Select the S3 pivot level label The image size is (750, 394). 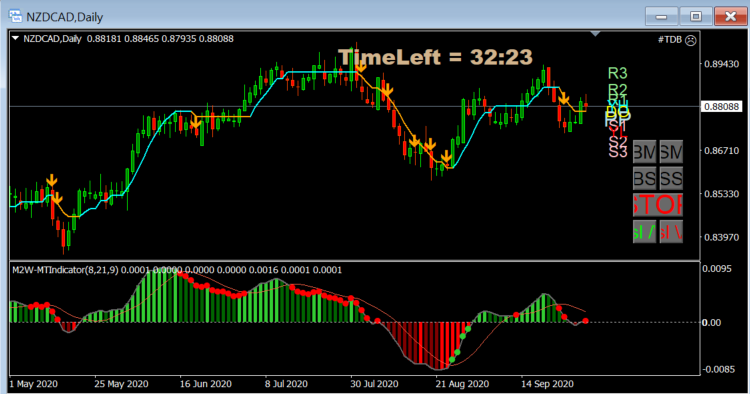(618, 152)
